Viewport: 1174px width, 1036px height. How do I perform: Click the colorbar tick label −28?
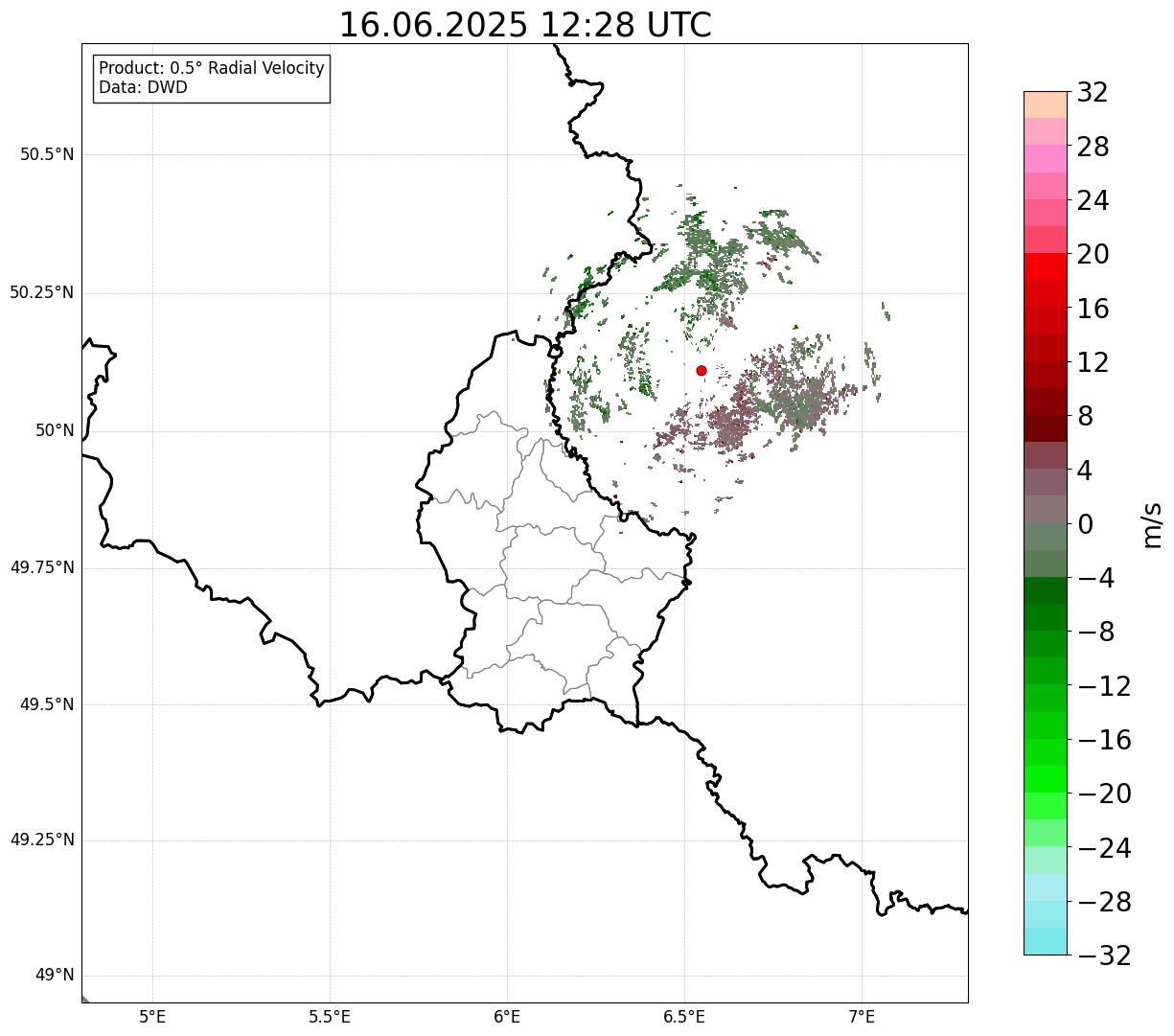(1104, 902)
